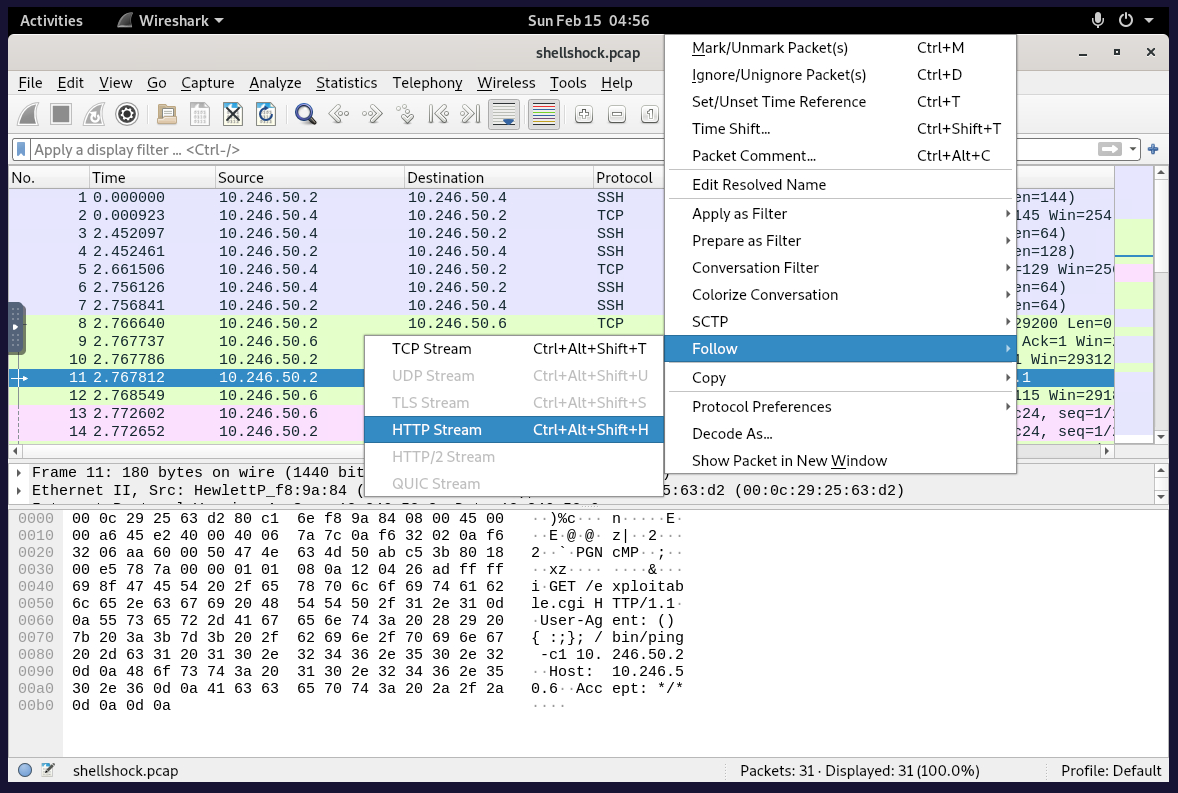The height and width of the screenshot is (793, 1178).
Task: Toggle packet list colorization button
Action: 543,114
